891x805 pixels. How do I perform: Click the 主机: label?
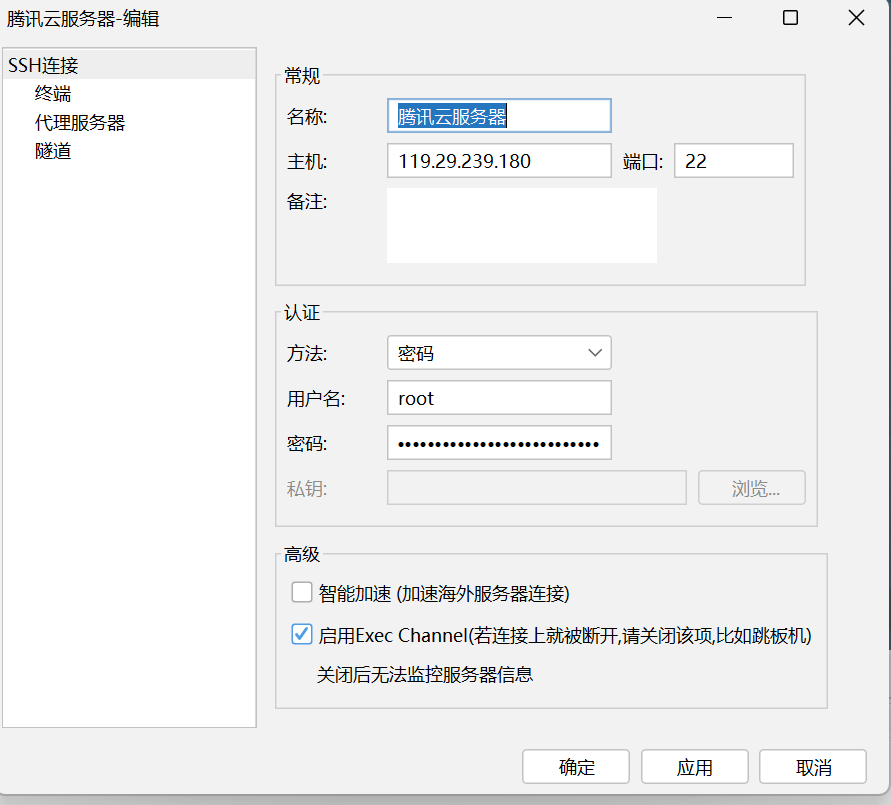tap(307, 162)
